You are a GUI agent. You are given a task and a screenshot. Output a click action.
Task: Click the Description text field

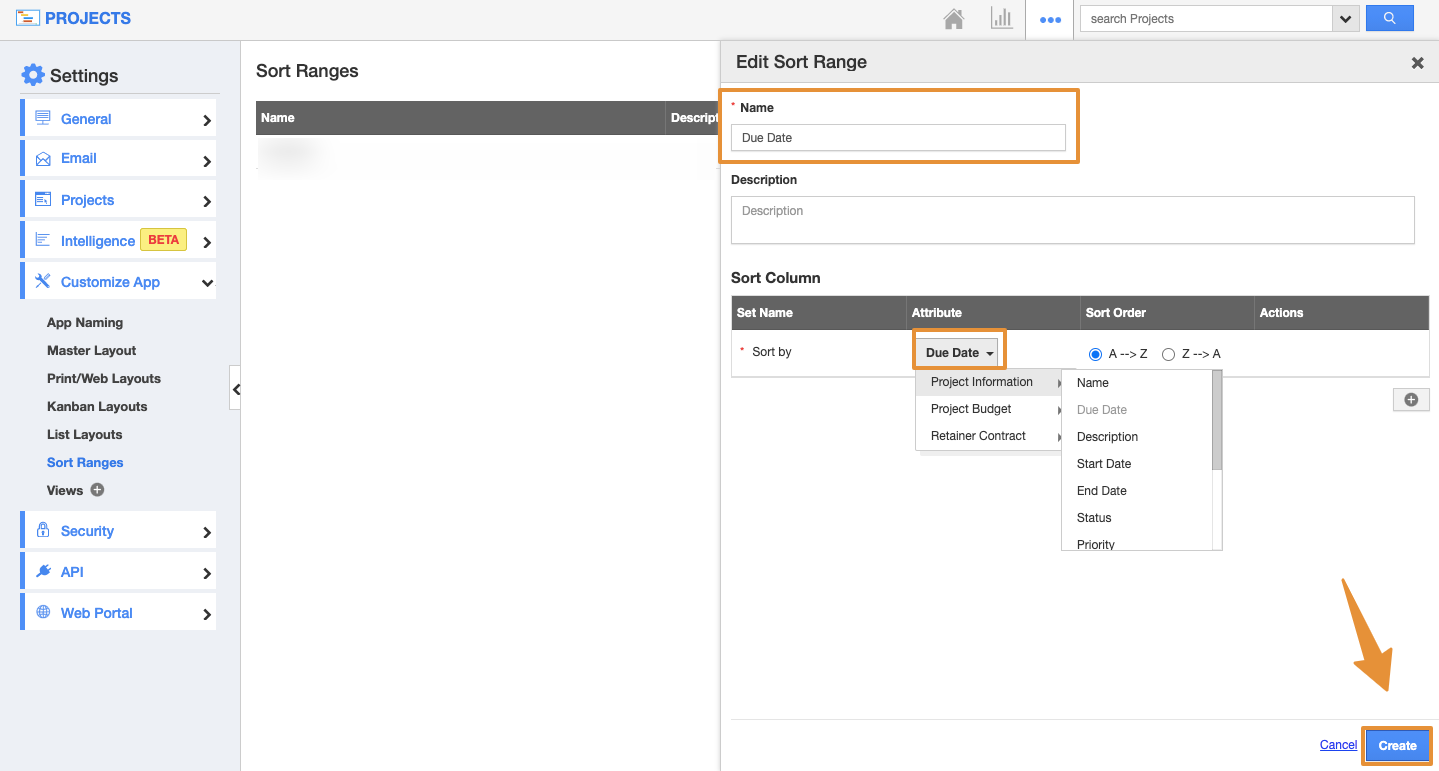[x=1072, y=220]
